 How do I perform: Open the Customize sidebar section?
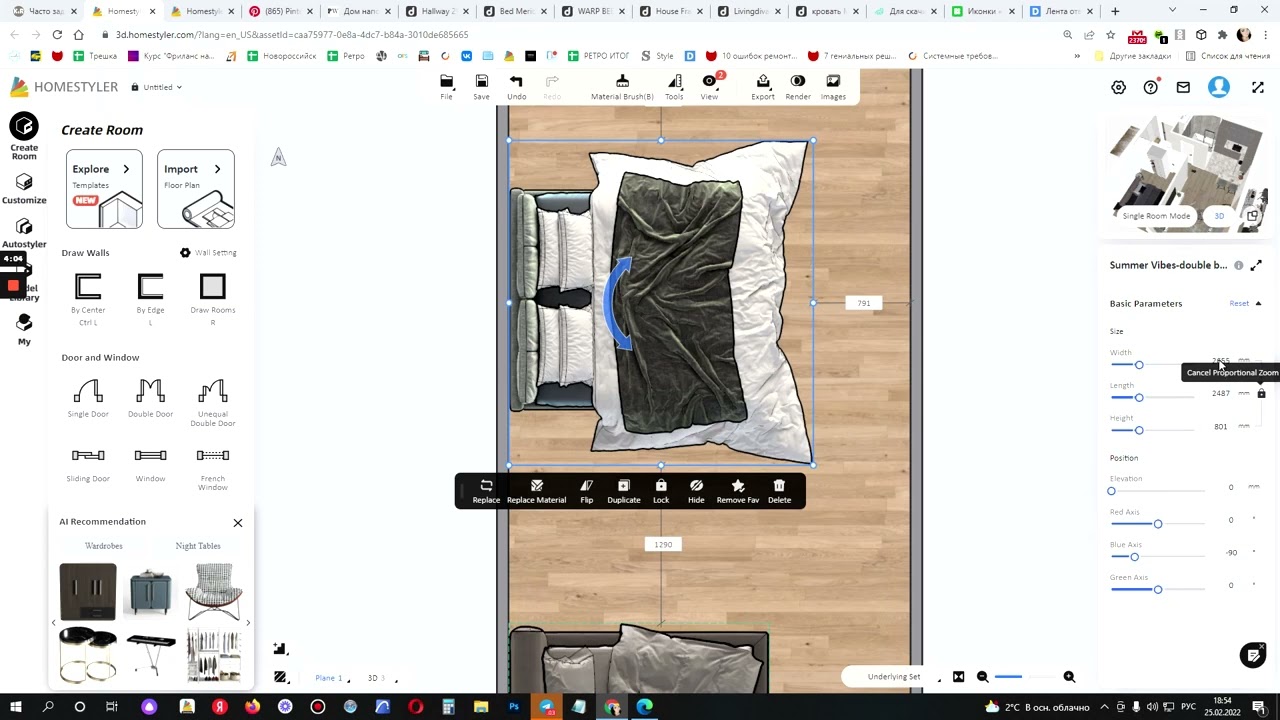pyautogui.click(x=24, y=188)
